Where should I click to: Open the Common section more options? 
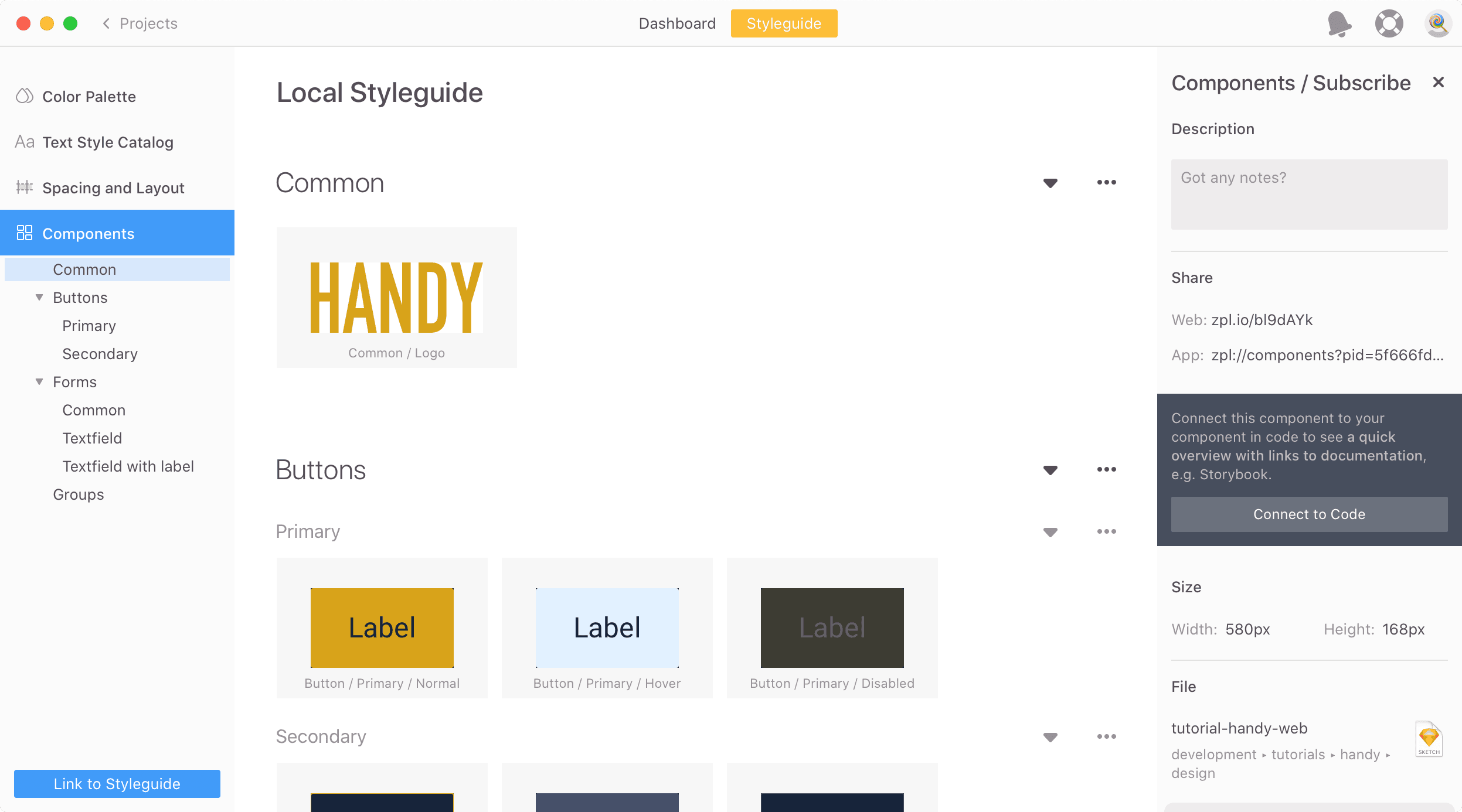pyautogui.click(x=1107, y=182)
